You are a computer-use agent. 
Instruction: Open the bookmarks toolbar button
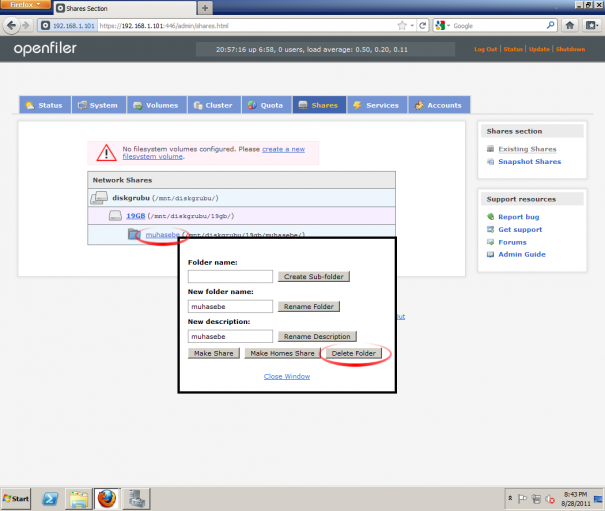click(591, 25)
